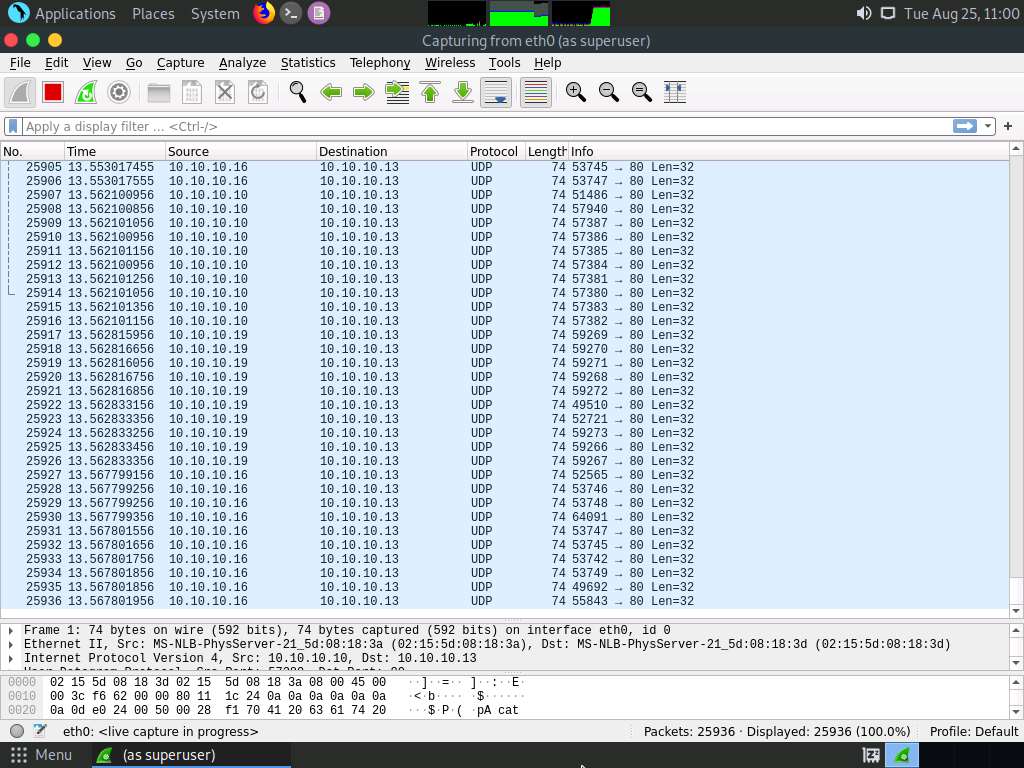
Task: Open a capture file folder icon
Action: [x=159, y=92]
